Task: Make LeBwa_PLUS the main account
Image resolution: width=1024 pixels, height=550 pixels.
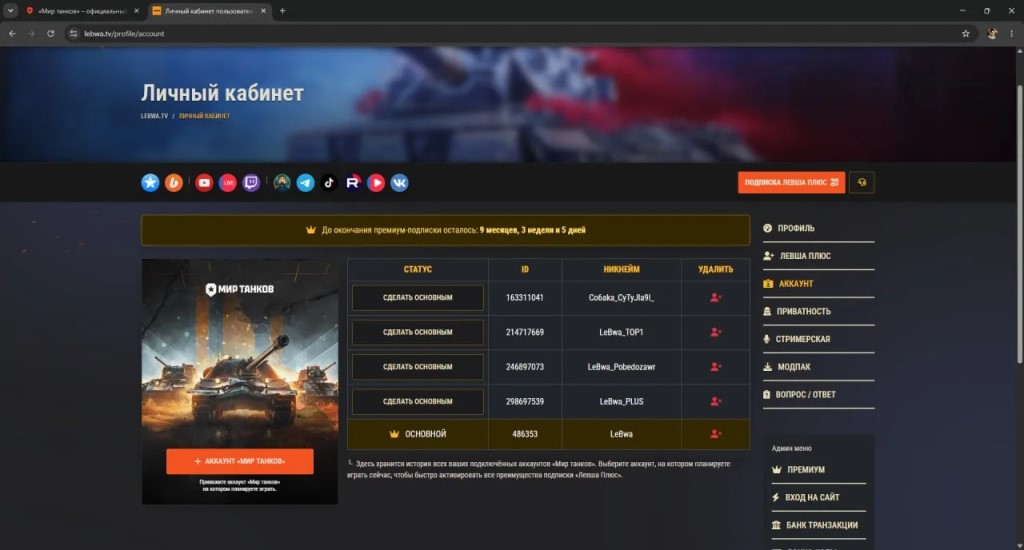Action: pos(417,402)
